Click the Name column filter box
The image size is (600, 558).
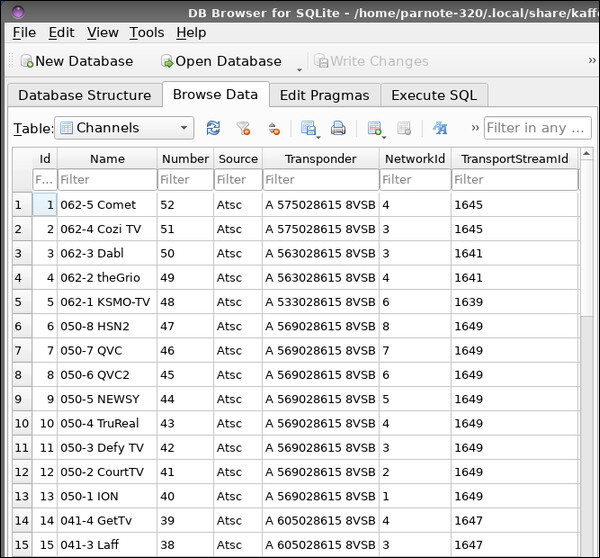tap(107, 179)
